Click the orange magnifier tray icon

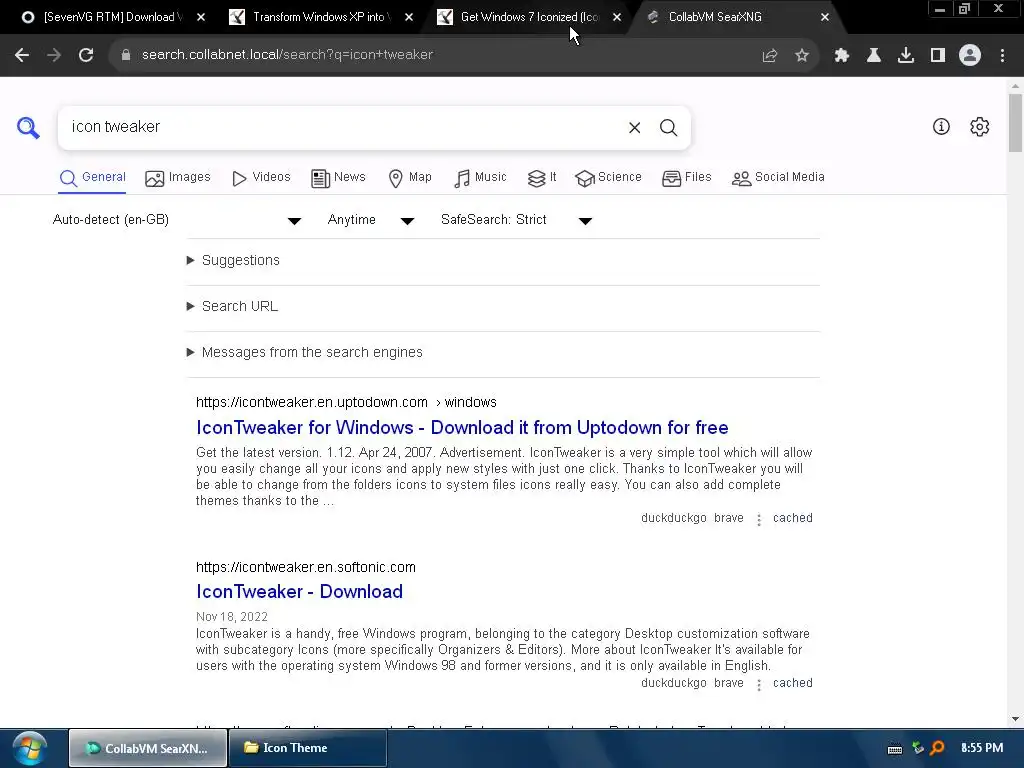(x=938, y=748)
